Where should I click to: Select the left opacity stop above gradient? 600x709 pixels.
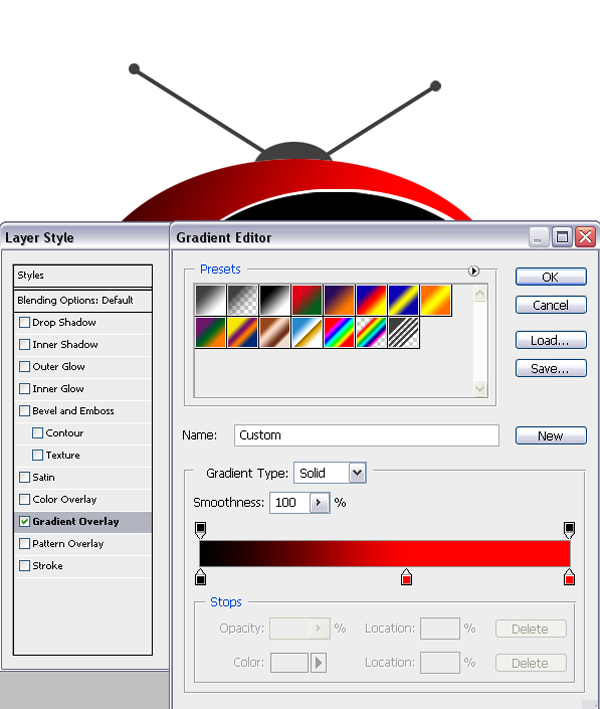pyautogui.click(x=200, y=529)
